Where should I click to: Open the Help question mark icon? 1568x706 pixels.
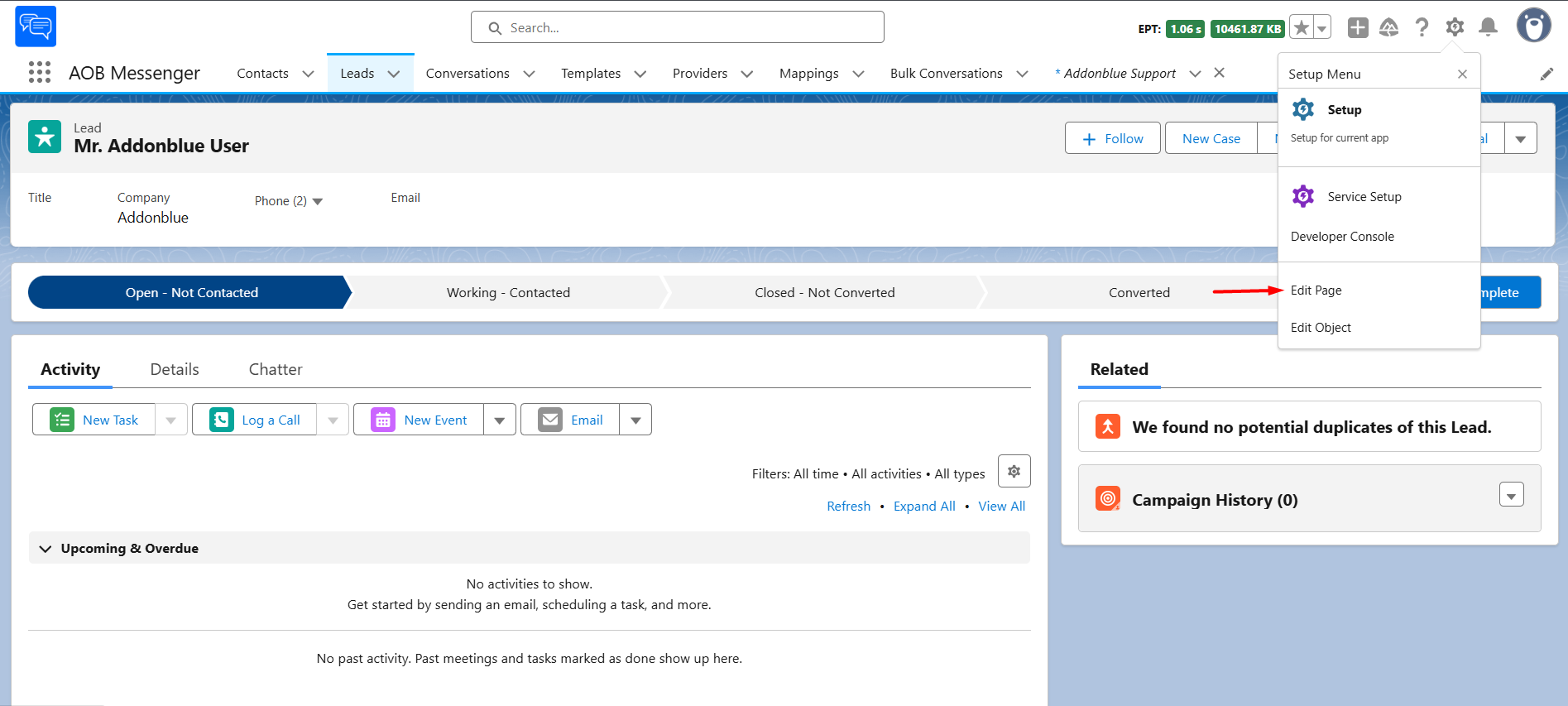[x=1422, y=27]
